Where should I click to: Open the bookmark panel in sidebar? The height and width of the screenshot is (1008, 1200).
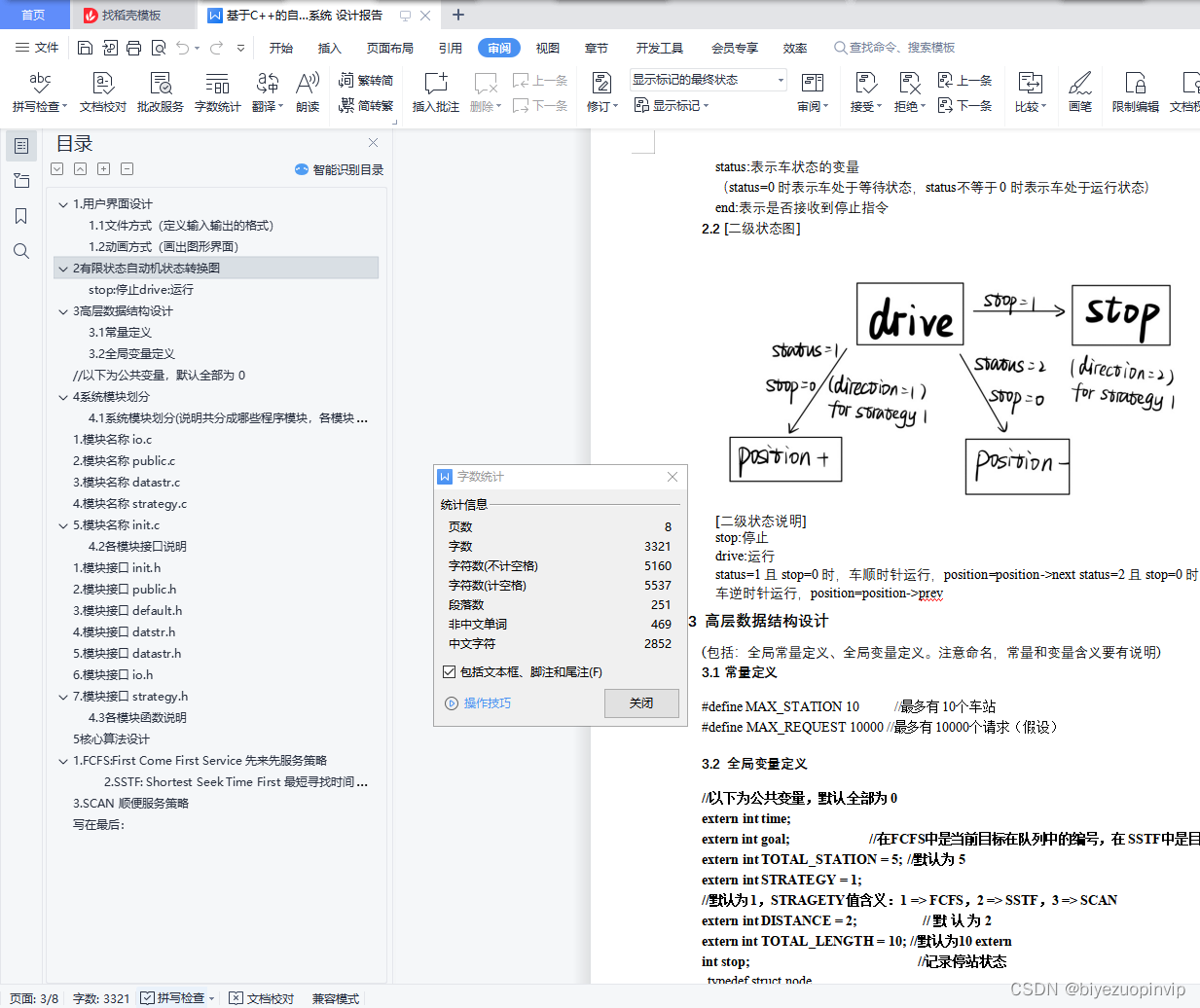tap(21, 215)
